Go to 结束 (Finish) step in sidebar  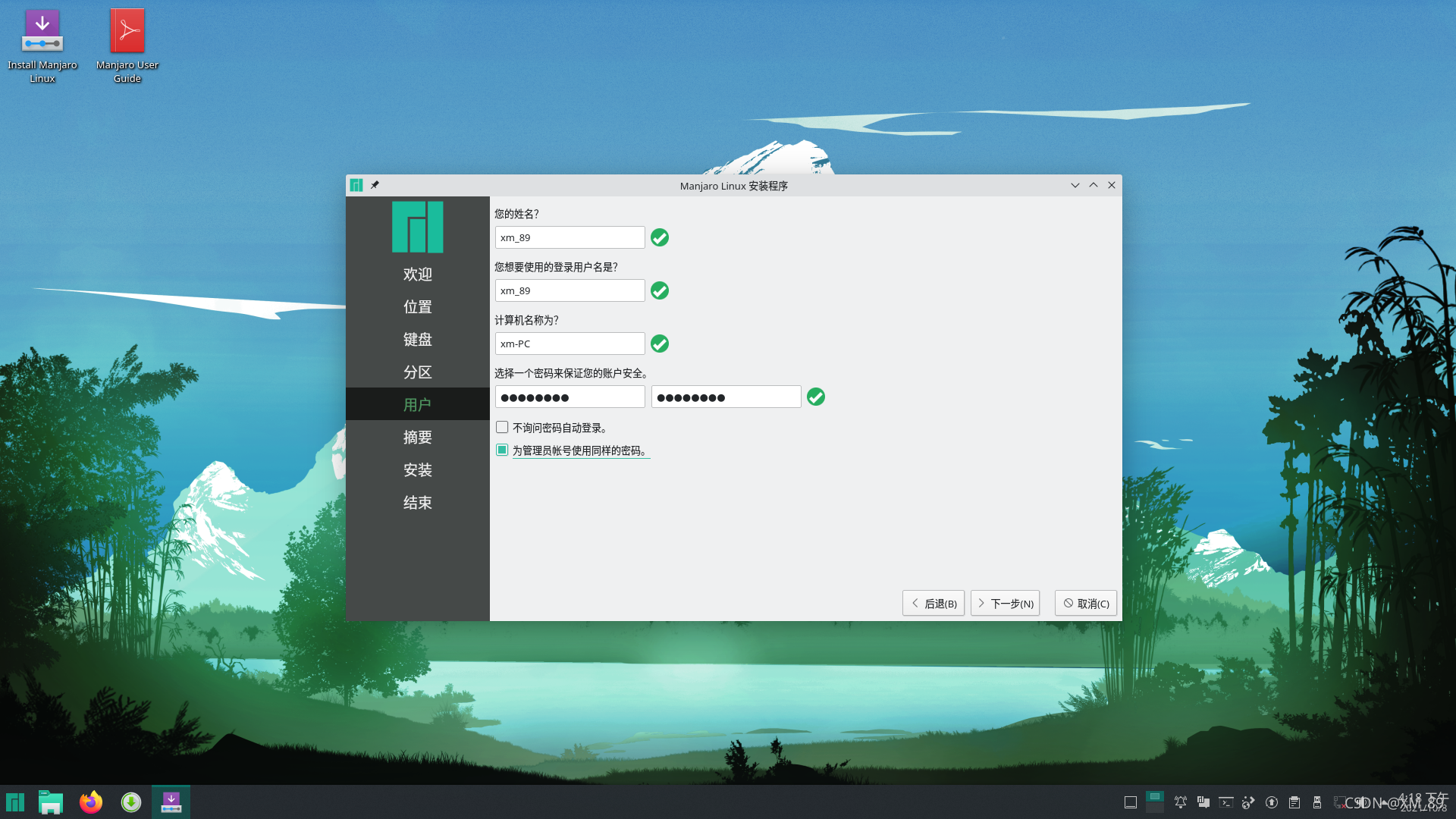[418, 502]
